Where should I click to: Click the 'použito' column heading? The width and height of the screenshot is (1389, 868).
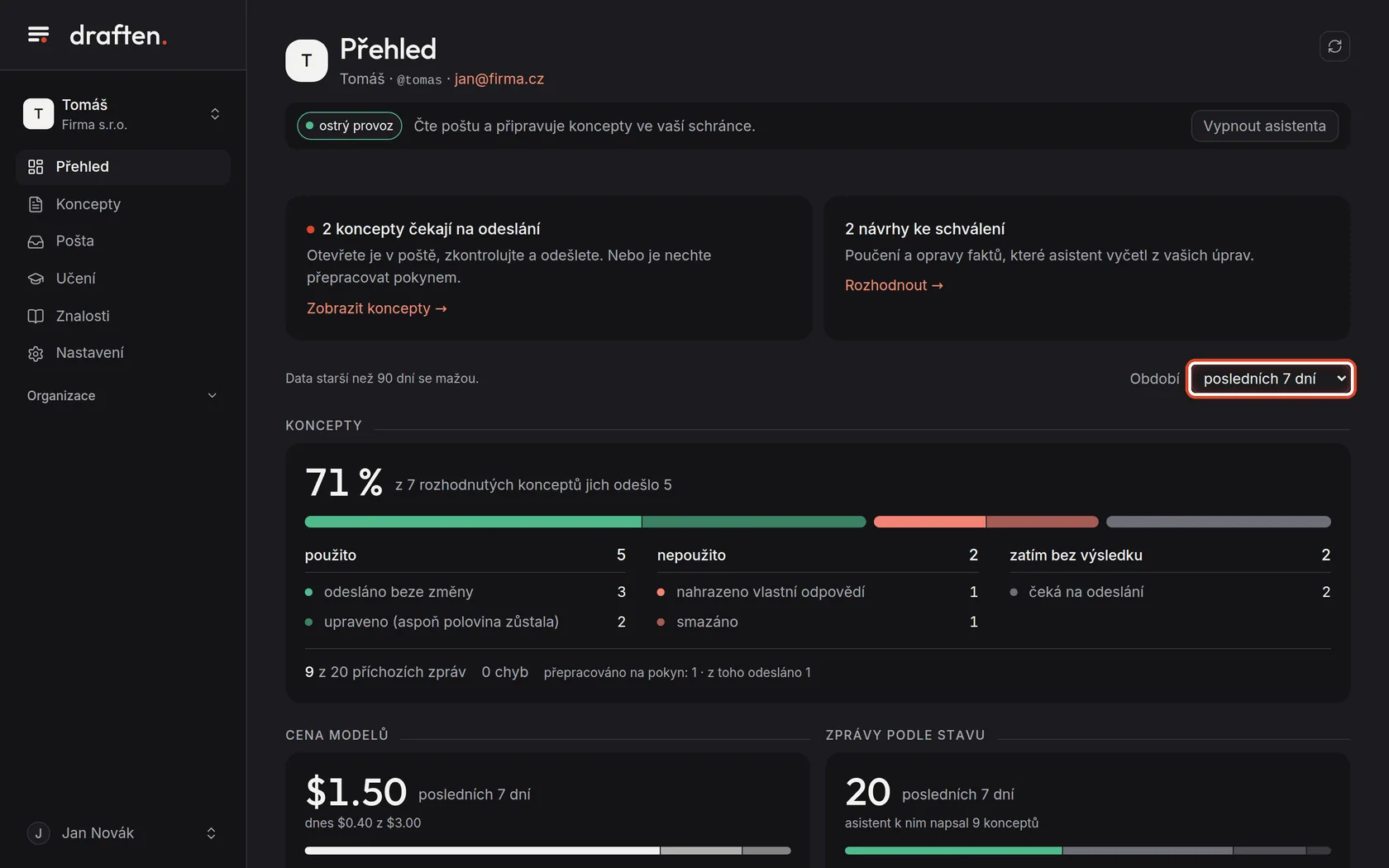(331, 556)
